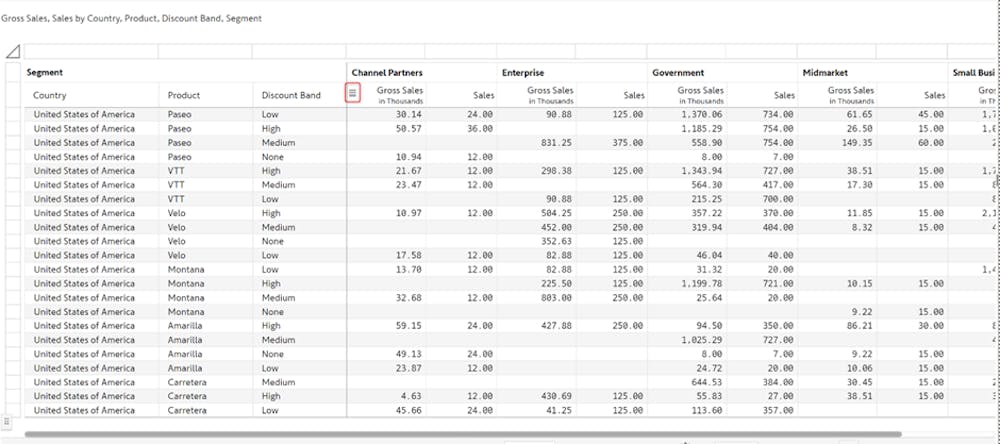Select the Country column header

(x=50, y=96)
